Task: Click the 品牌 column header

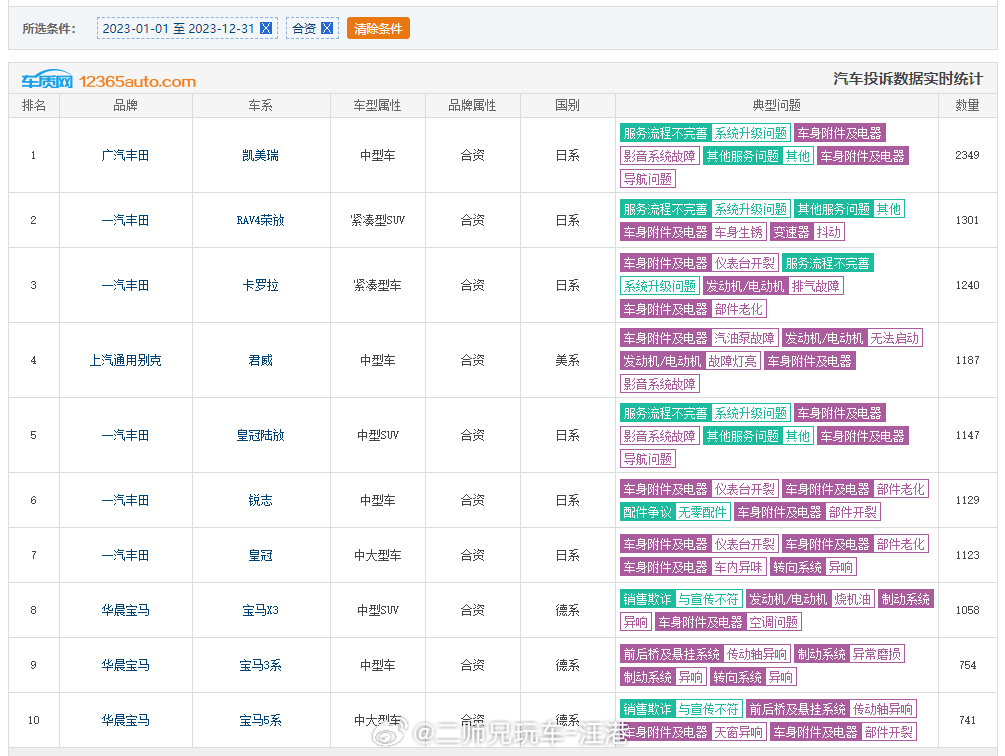Action: [126, 105]
